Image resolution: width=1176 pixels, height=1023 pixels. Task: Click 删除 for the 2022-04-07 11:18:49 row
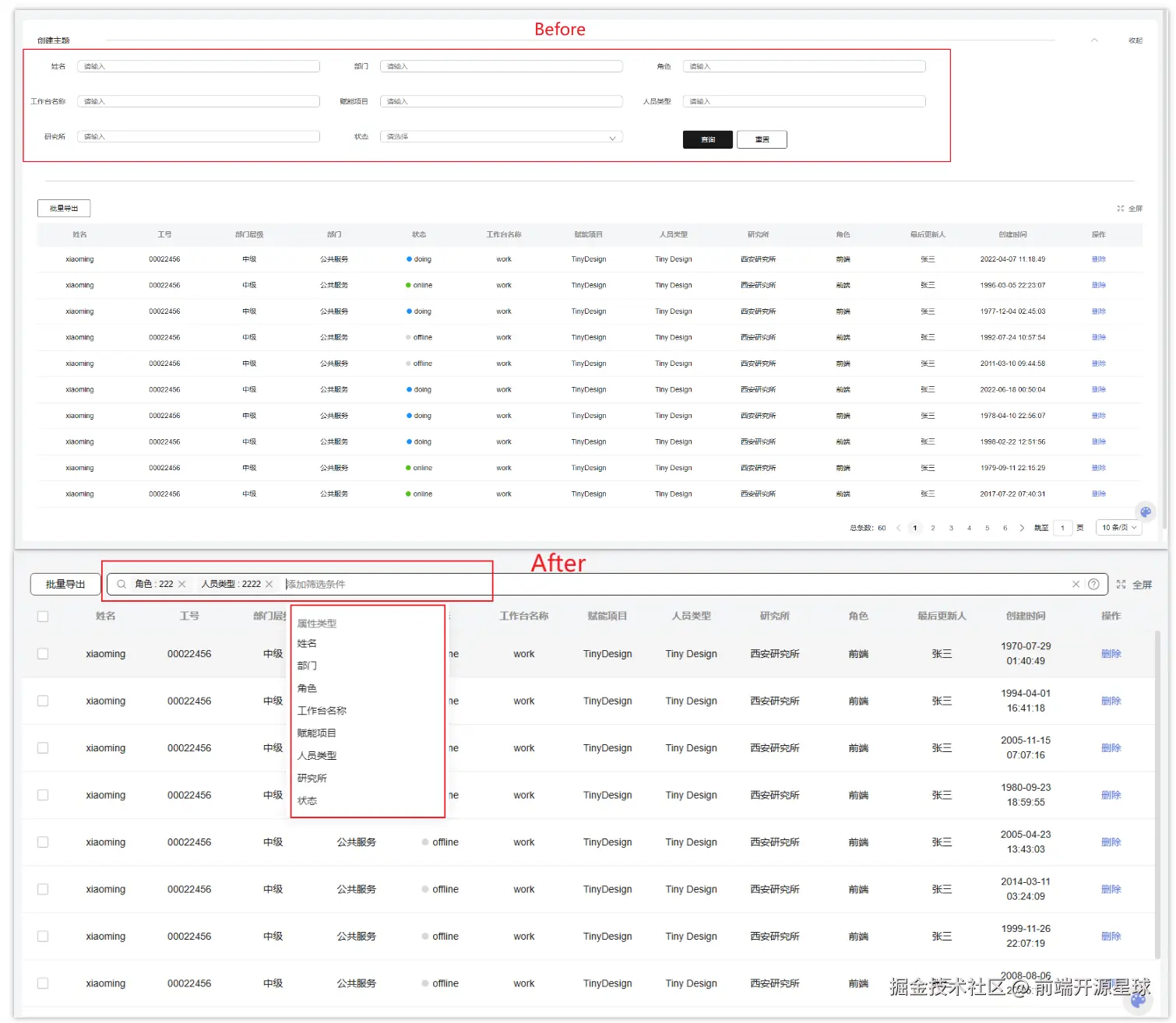point(1099,259)
